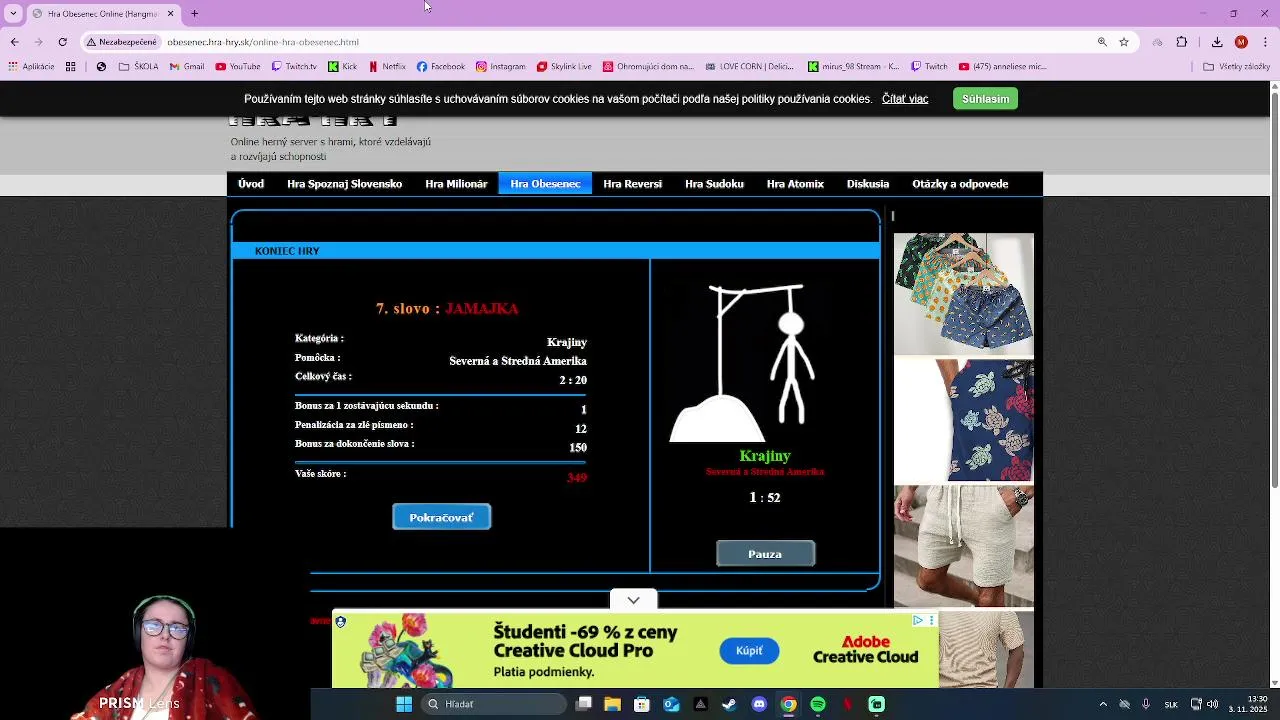The image size is (1280, 720).
Task: Open the Facebook bookmark
Action: [x=441, y=67]
